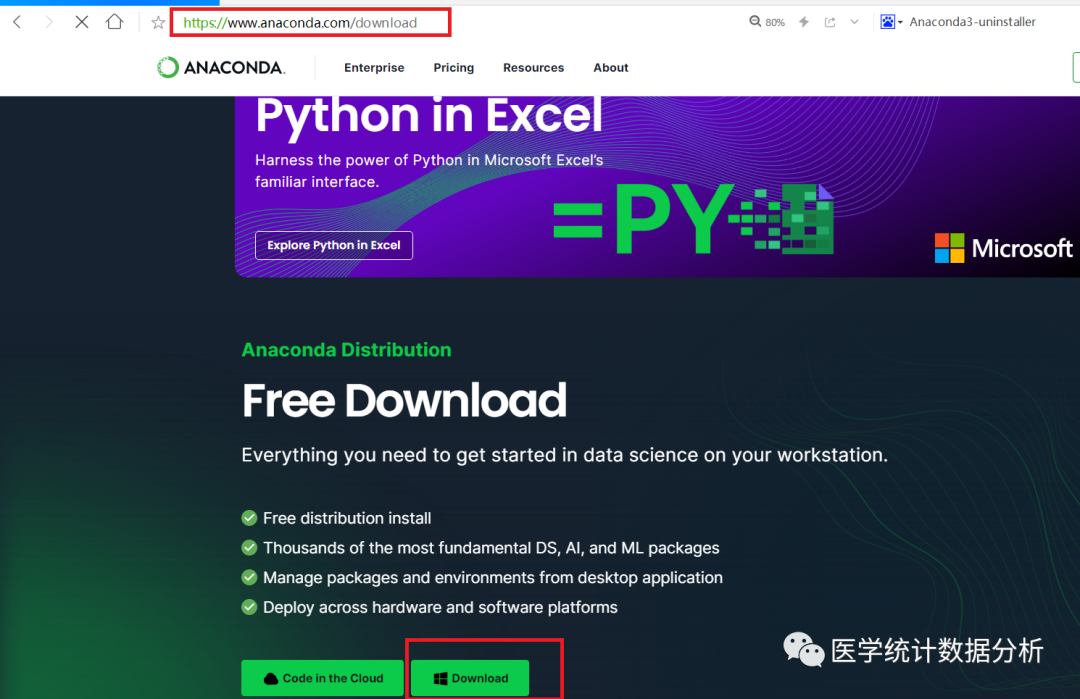Click 'Deploy across hardware and software platforms' text
This screenshot has height=699, width=1080.
[440, 607]
